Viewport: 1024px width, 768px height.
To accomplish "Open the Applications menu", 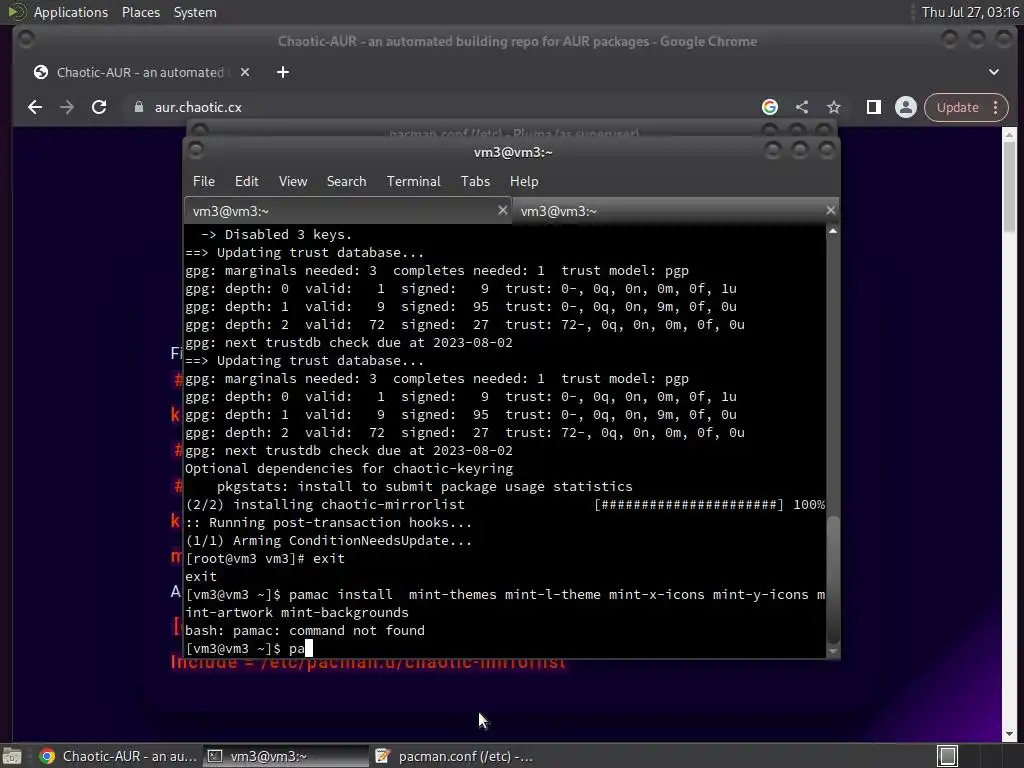I will [71, 12].
